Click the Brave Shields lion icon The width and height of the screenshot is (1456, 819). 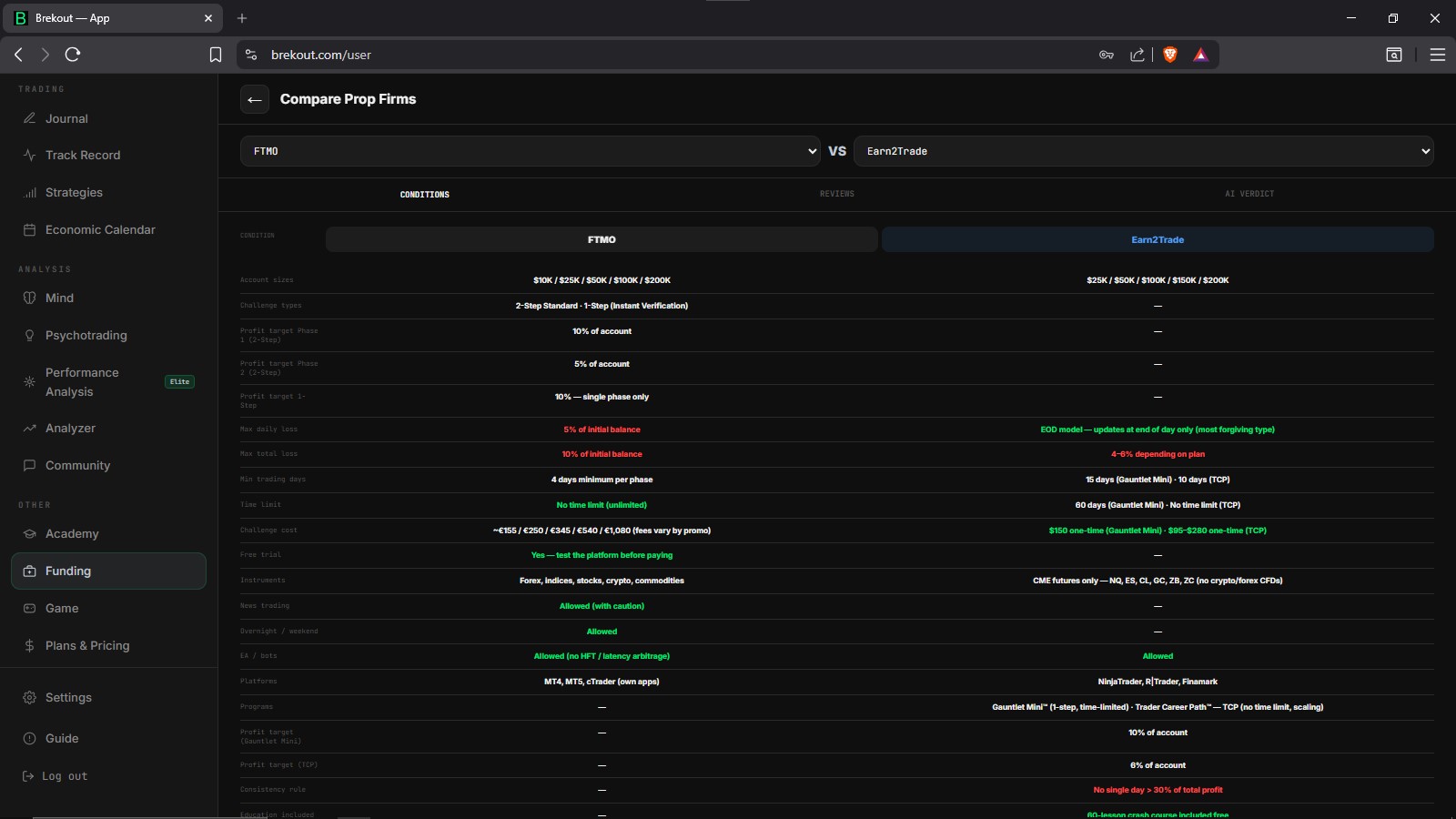[x=1170, y=55]
